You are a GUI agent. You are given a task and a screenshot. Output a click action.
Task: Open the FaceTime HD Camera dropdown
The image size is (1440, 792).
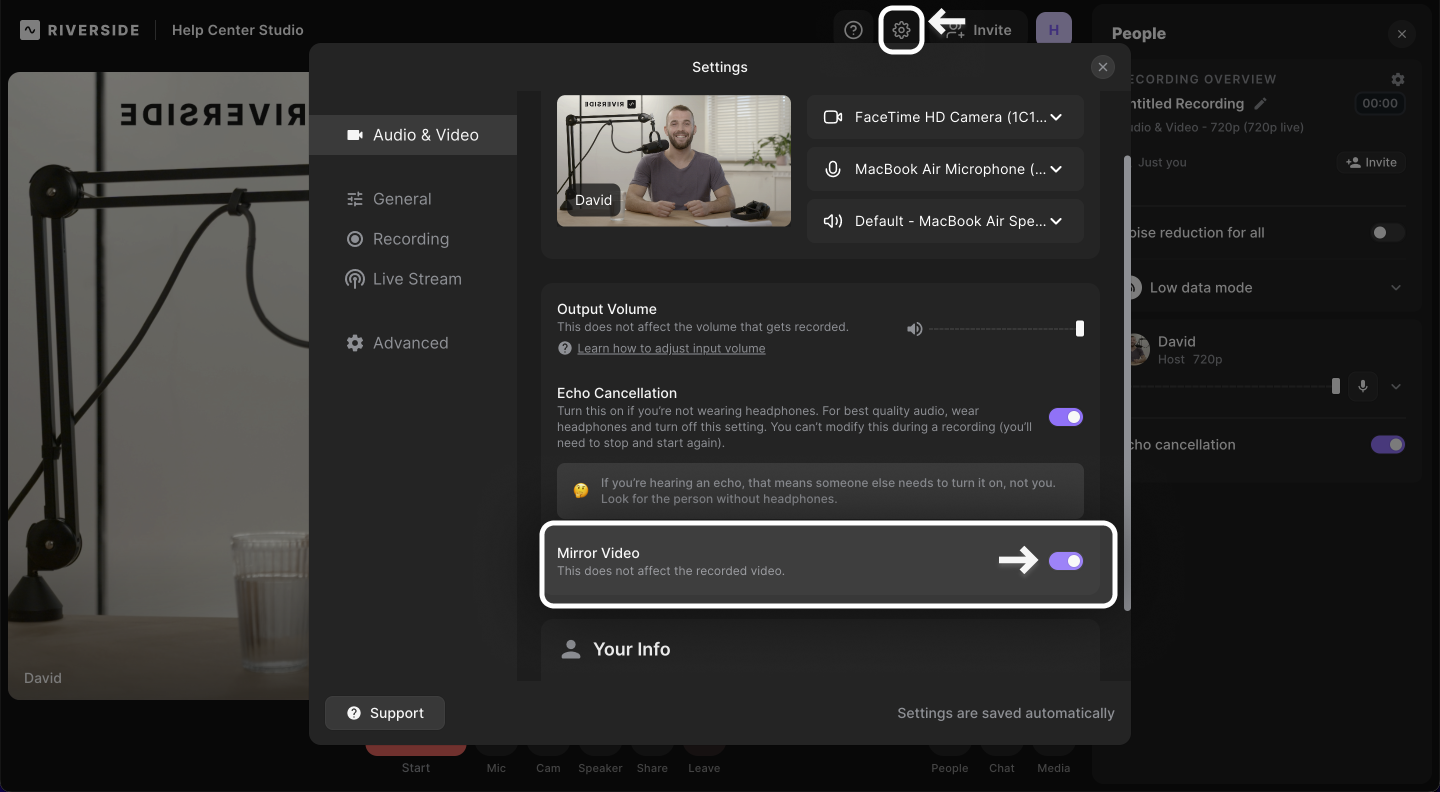(945, 117)
